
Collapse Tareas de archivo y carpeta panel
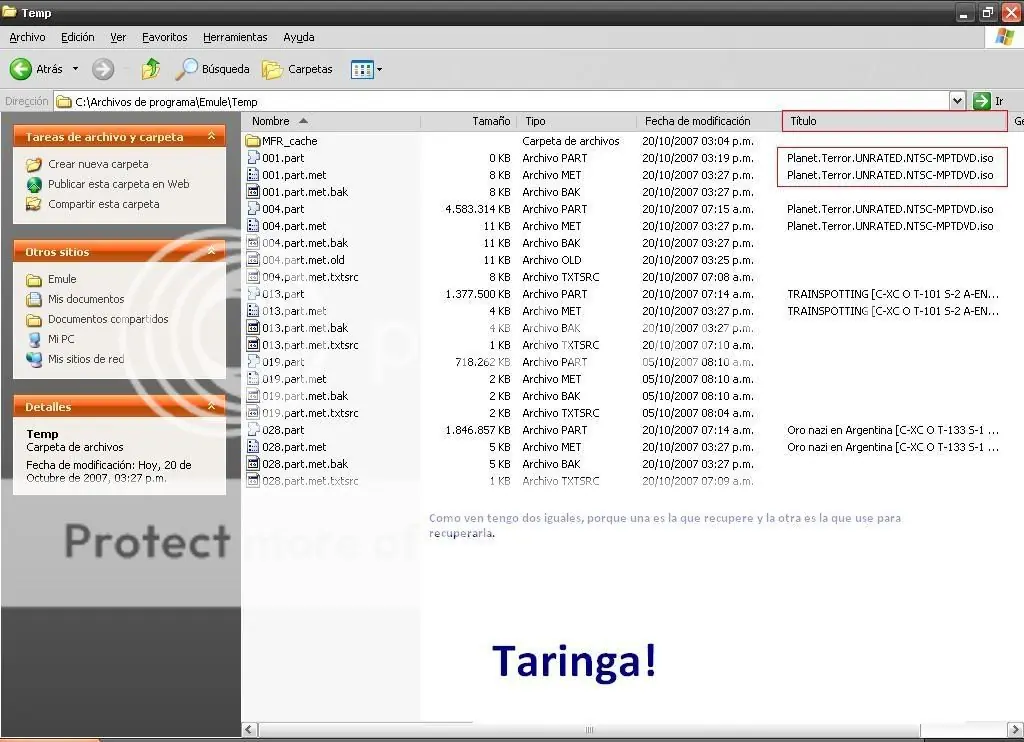(211, 136)
